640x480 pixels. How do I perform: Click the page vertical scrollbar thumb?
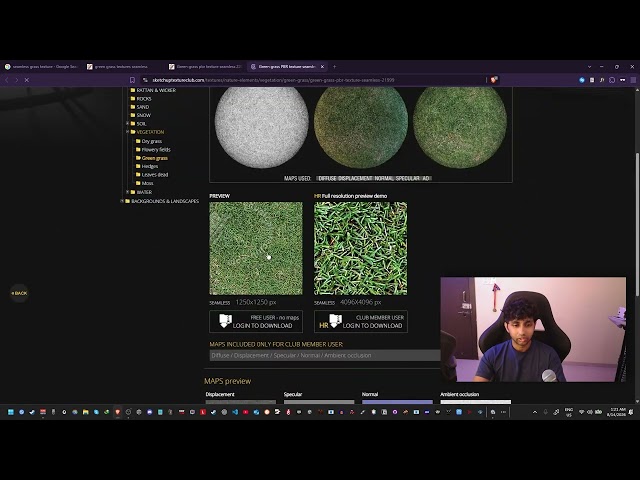click(x=637, y=224)
